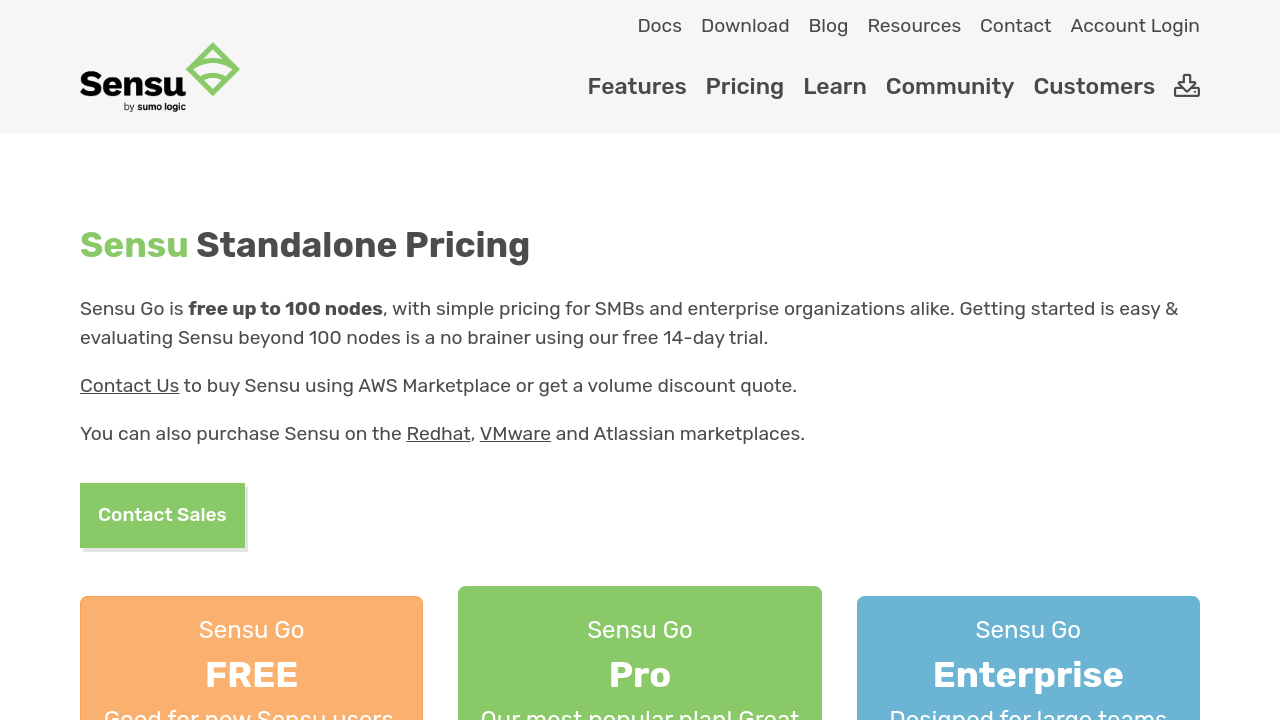This screenshot has height=720, width=1280.
Task: Open the VMware marketplace link
Action: click(x=515, y=434)
